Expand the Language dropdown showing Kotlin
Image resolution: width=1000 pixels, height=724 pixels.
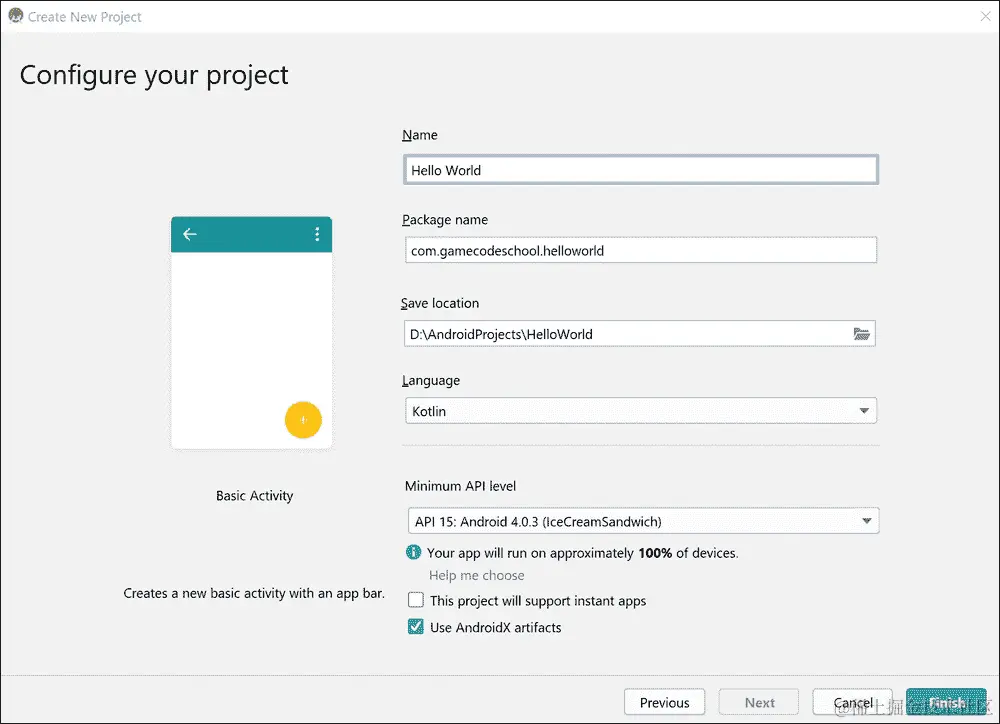tap(641, 411)
